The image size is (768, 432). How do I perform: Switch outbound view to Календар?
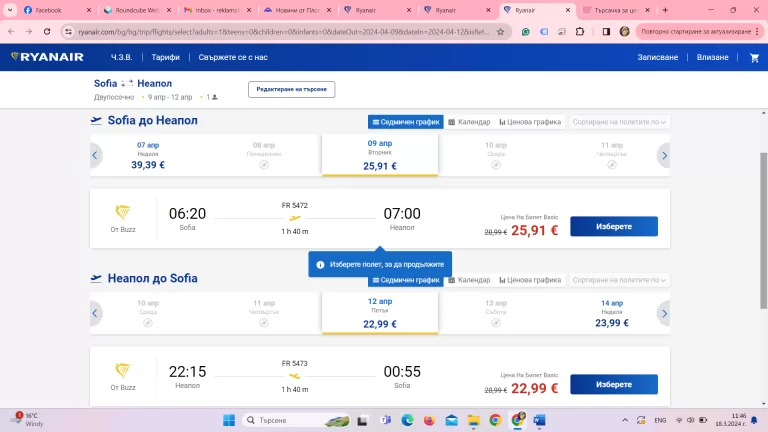click(469, 122)
